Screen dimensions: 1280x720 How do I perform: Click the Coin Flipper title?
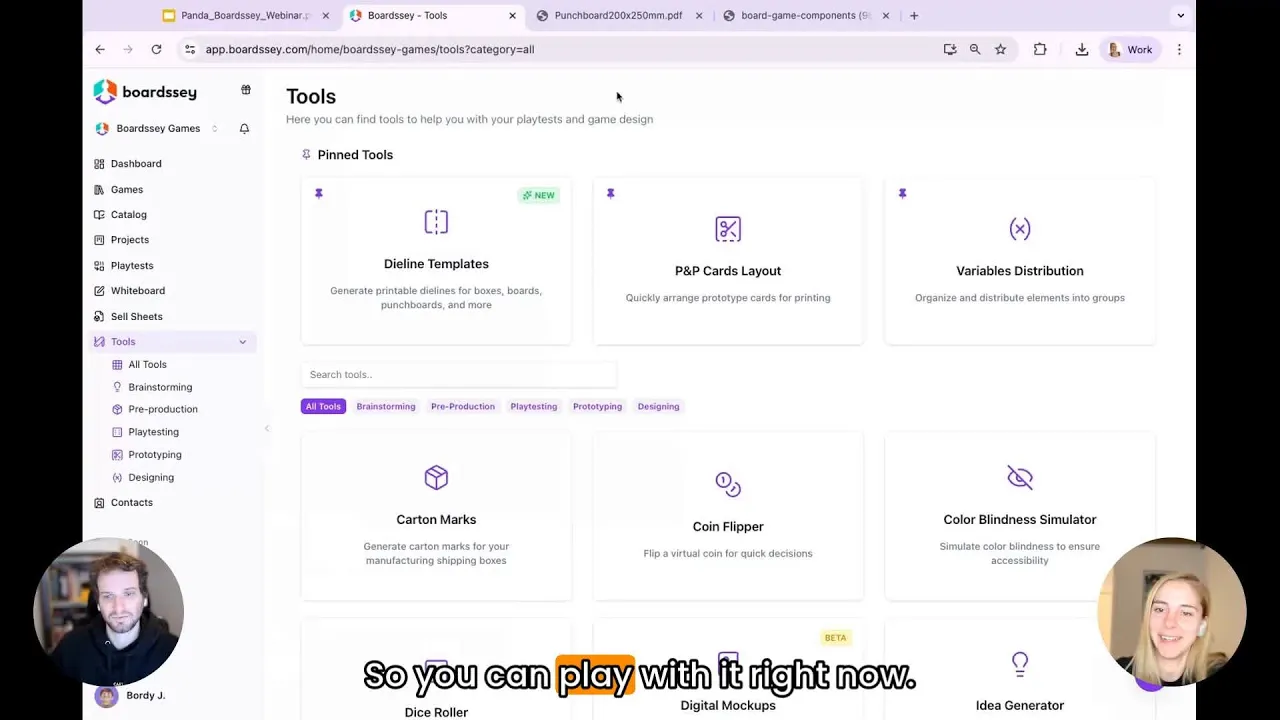(728, 527)
